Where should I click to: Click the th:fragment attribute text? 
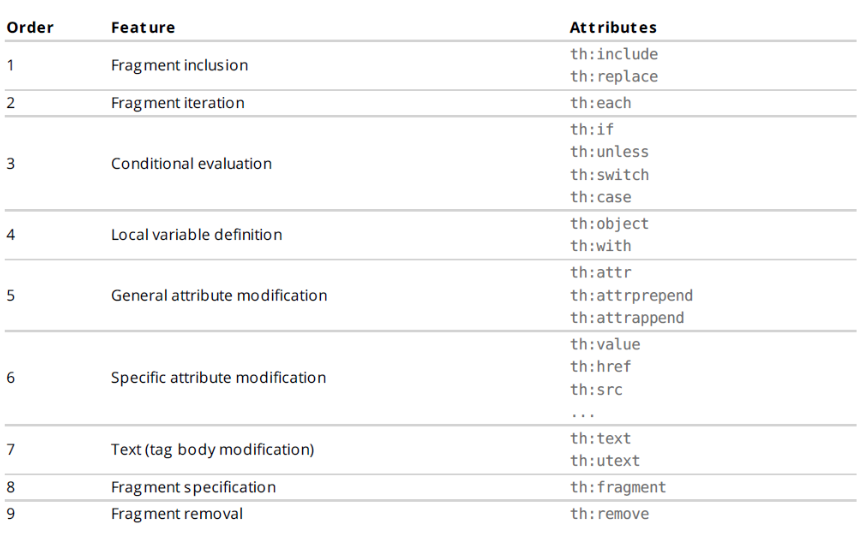click(x=618, y=487)
